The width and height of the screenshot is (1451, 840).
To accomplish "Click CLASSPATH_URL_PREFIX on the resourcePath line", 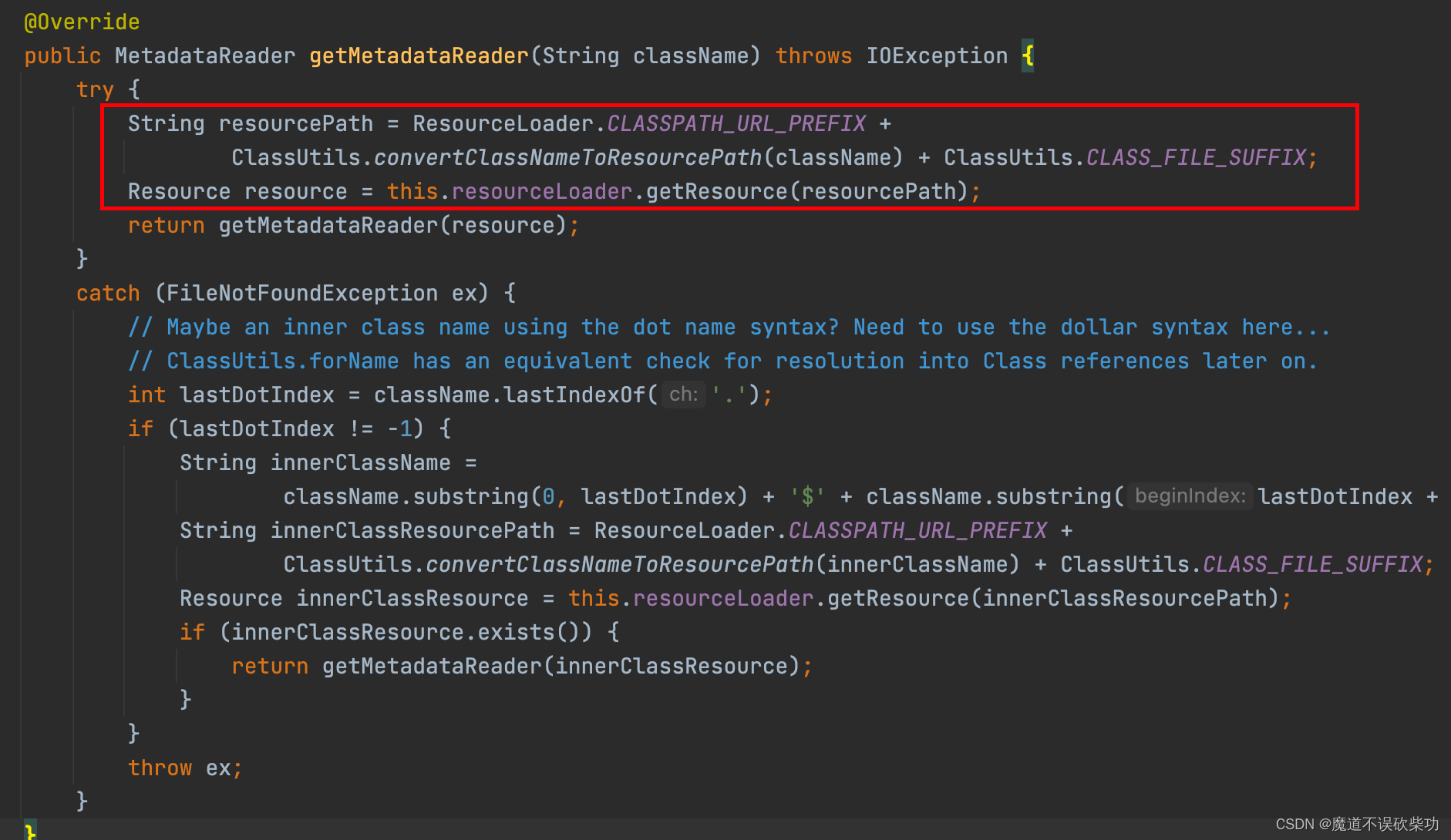I will click(x=736, y=123).
